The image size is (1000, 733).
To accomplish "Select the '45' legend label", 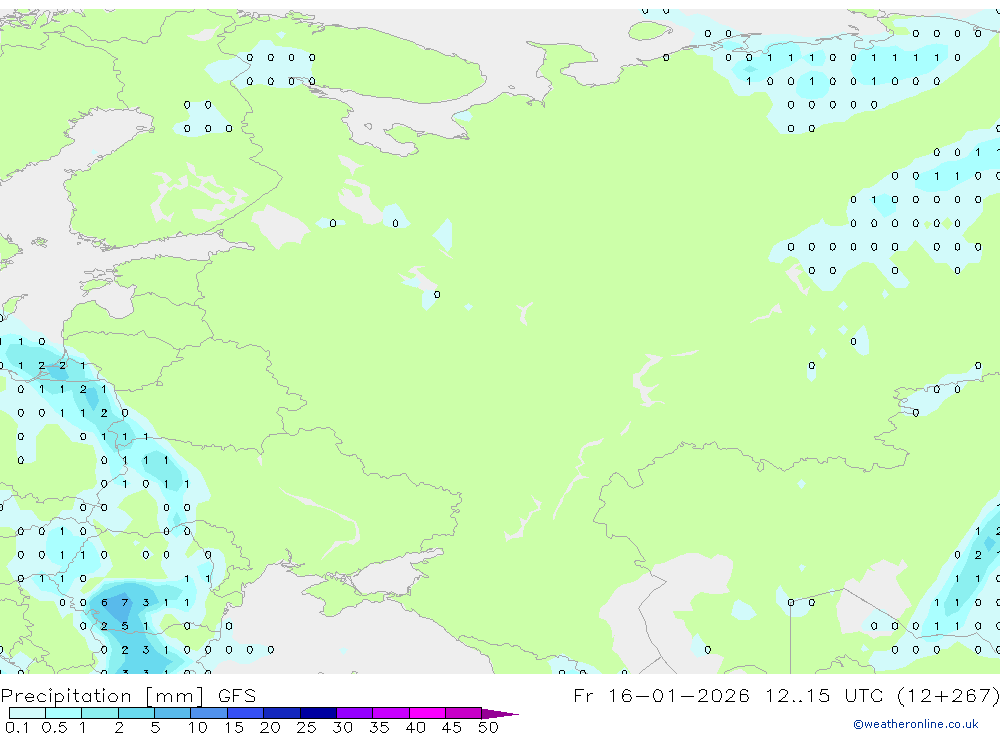I will 452,727.
